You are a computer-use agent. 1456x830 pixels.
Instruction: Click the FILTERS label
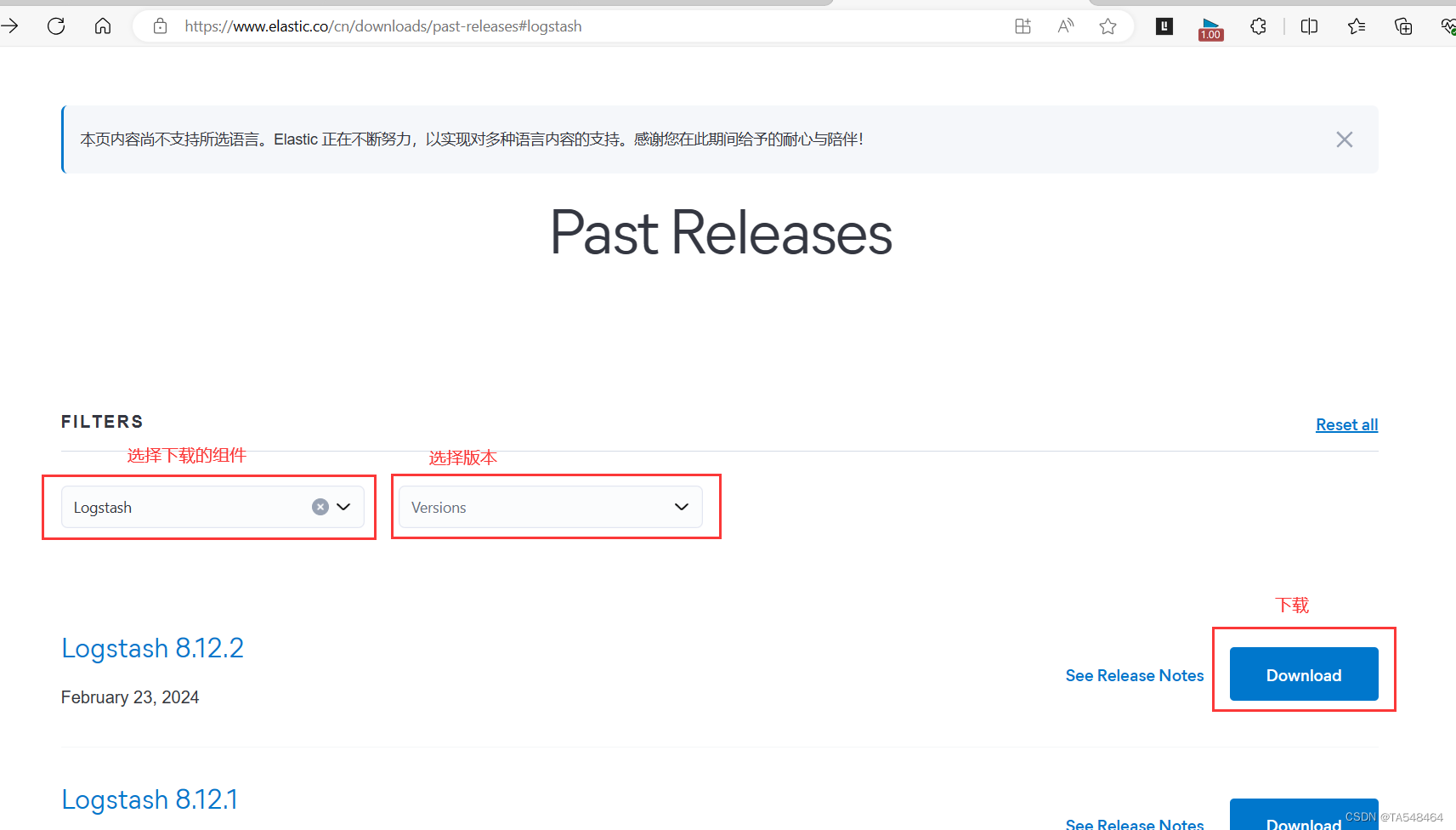pyautogui.click(x=102, y=422)
